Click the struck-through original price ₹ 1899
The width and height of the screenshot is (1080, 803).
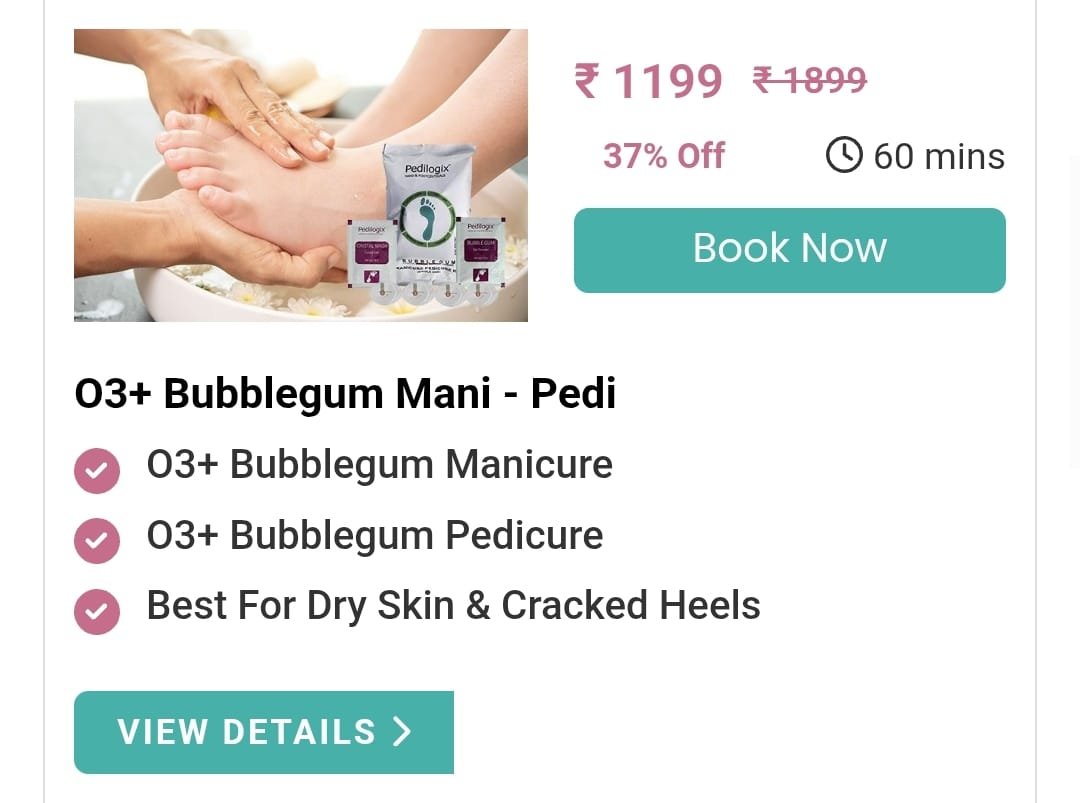pos(809,80)
